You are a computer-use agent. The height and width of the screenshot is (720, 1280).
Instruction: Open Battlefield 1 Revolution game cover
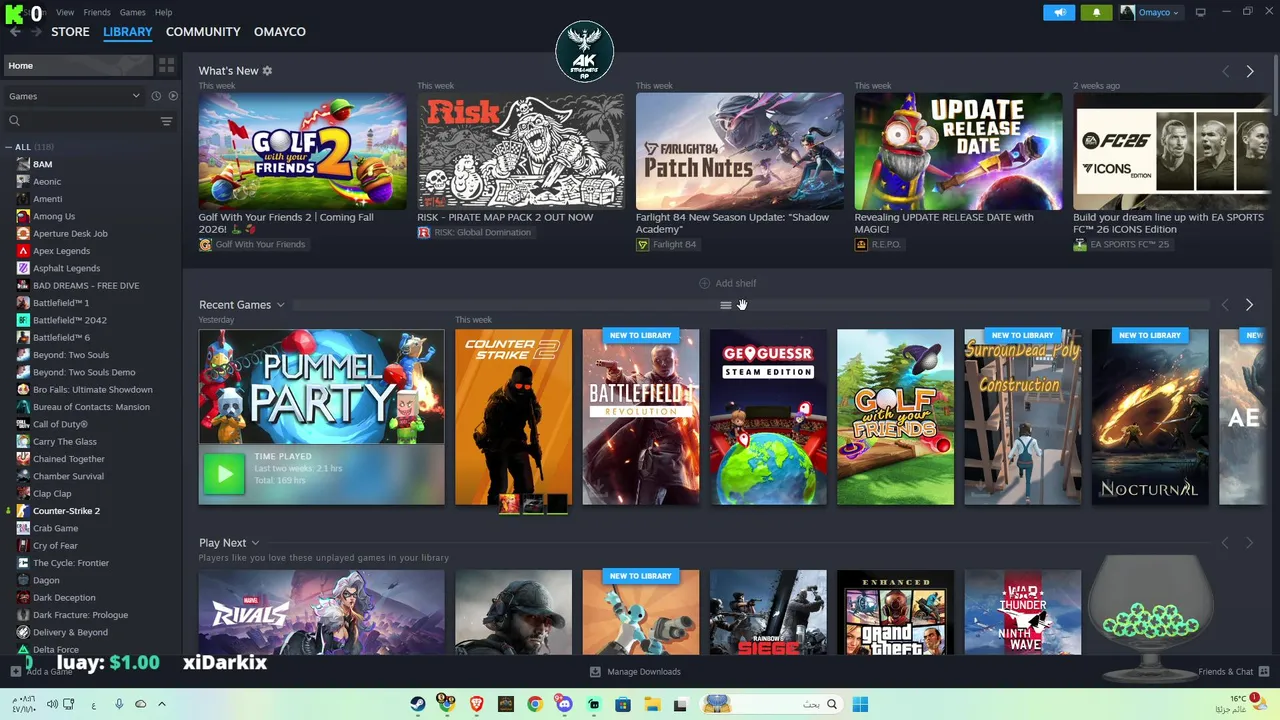pos(641,417)
